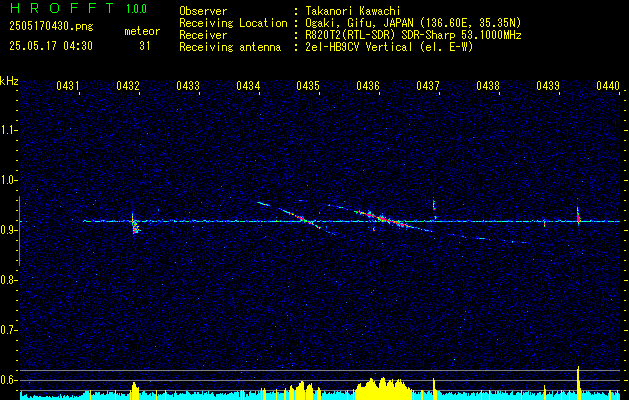
Task: Click the 0434 time axis label
Action: pos(248,86)
